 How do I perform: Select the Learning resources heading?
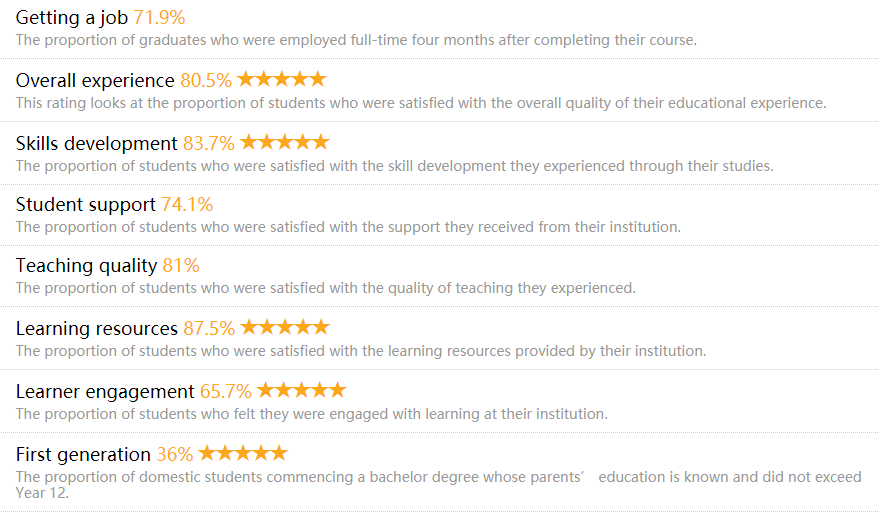click(96, 328)
